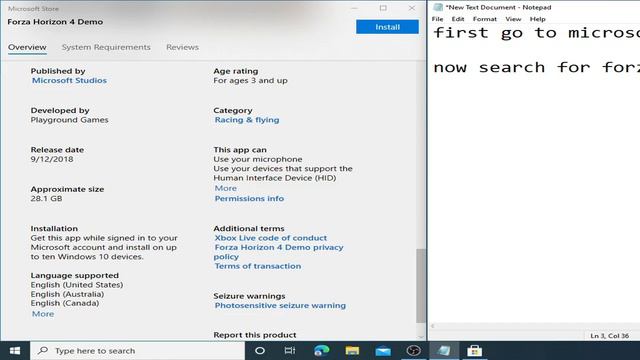Open the Forza Horizon 4 Demo privacy policy link
Image resolution: width=640 pixels, height=360 pixels.
(278, 252)
